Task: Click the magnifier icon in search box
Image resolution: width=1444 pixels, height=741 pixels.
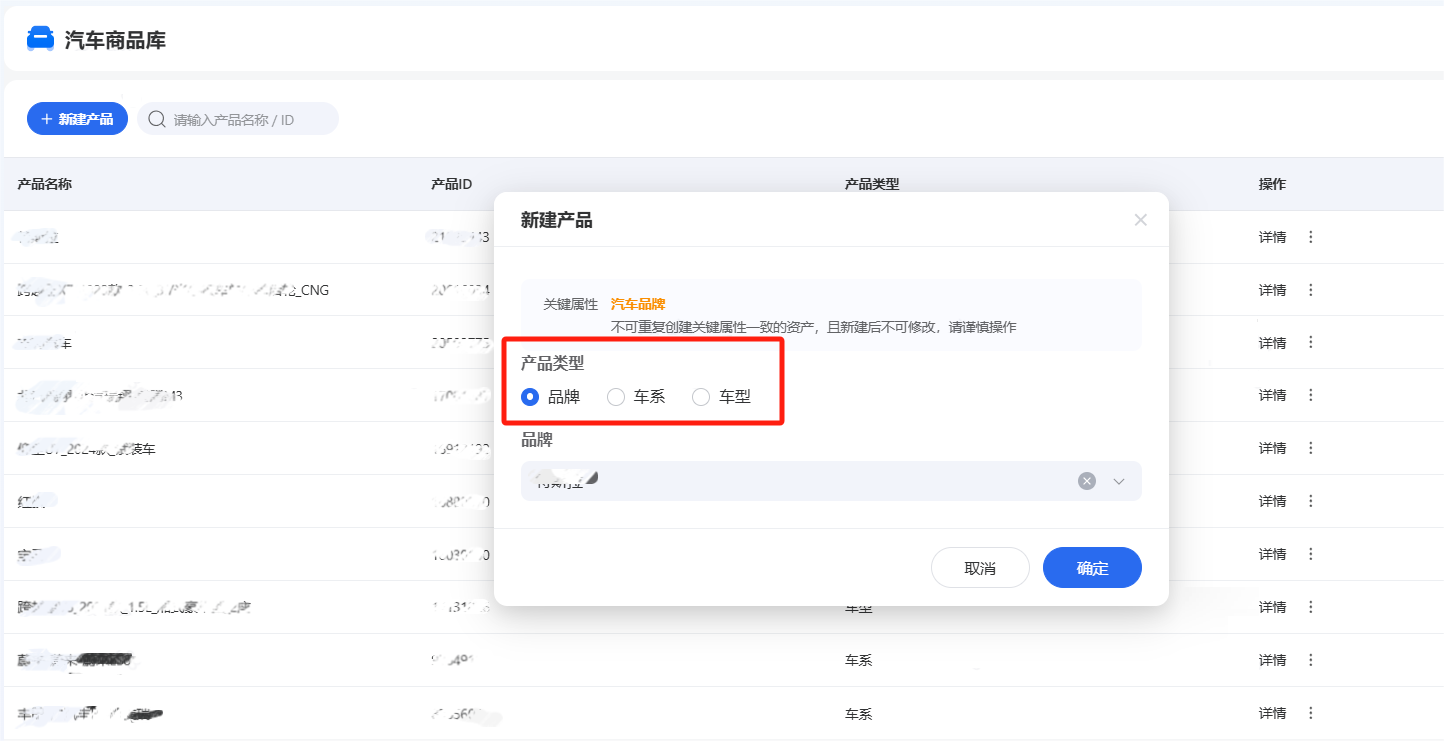Action: coord(156,119)
